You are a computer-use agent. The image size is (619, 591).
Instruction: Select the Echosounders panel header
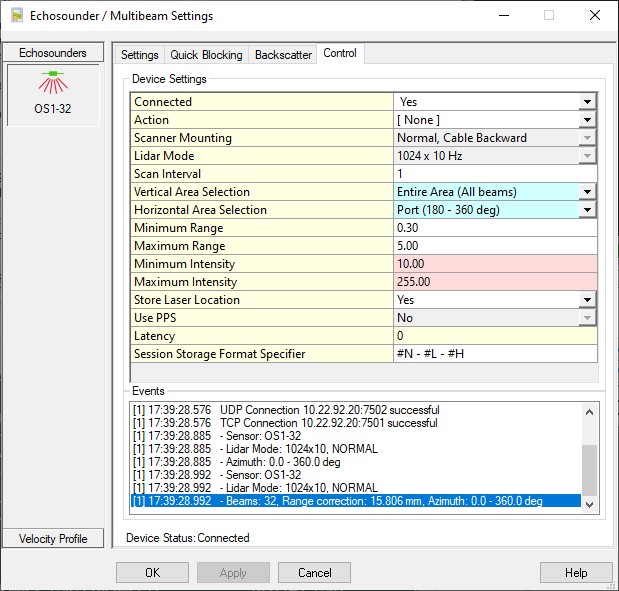coord(53,52)
